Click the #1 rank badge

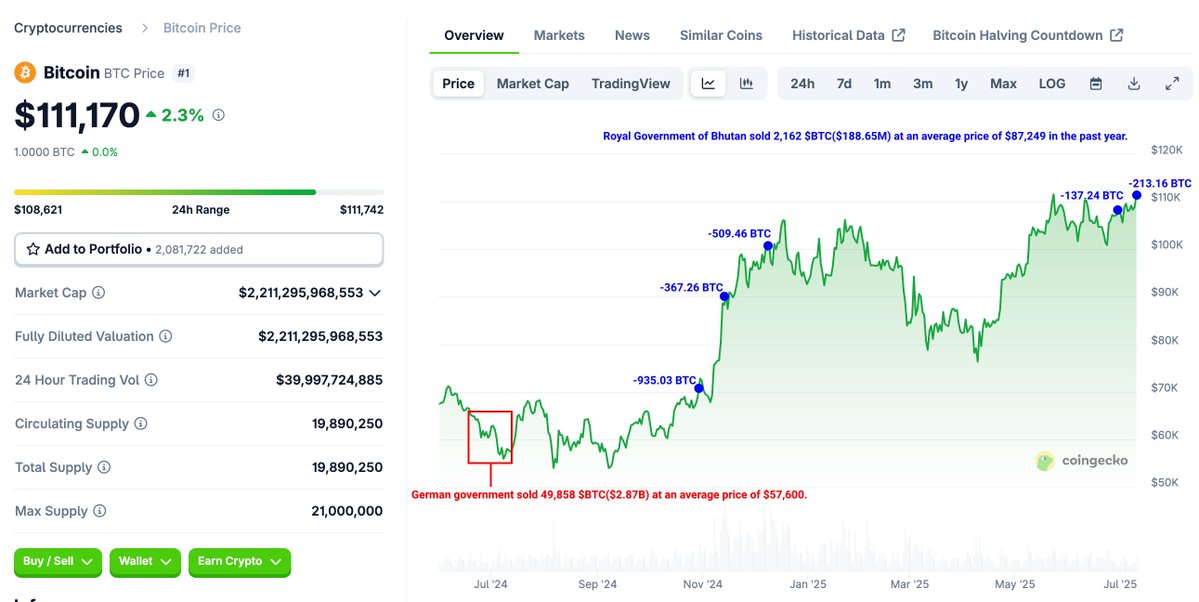pos(184,73)
